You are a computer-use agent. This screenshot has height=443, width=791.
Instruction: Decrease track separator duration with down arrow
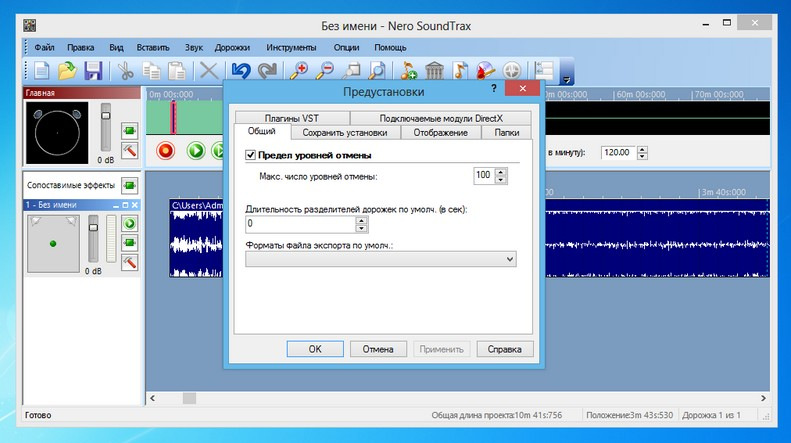[x=361, y=229]
